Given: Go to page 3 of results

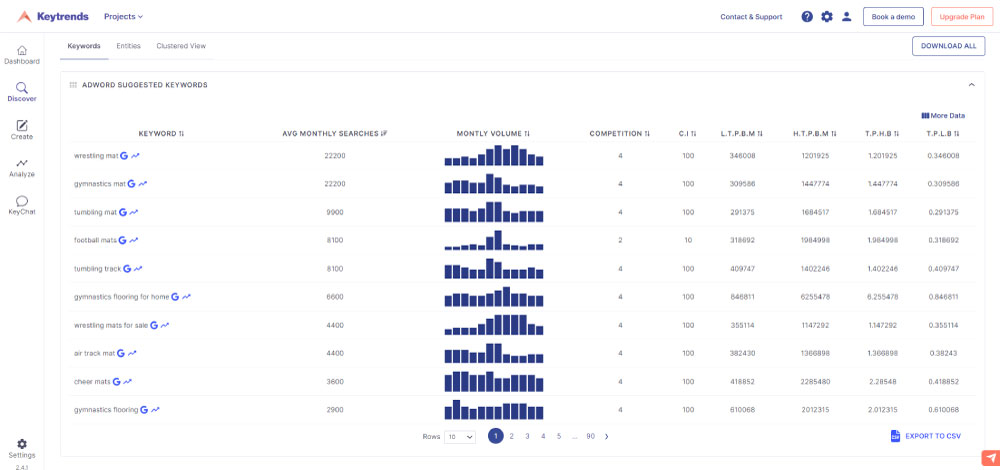Looking at the screenshot, I should [x=527, y=436].
